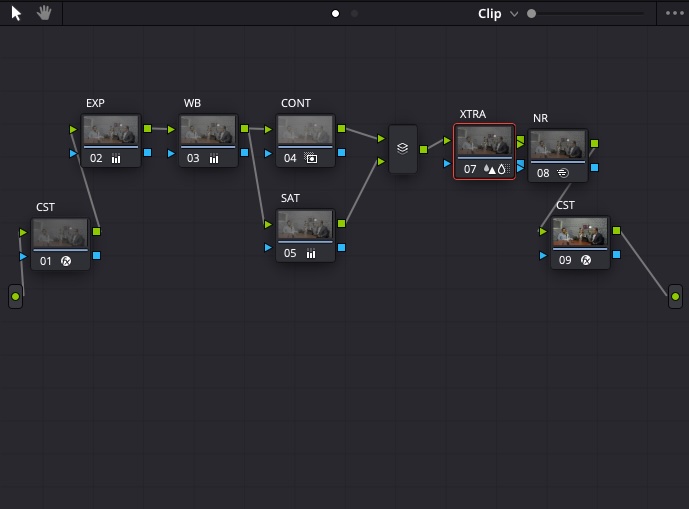
Task: Click the FX icon on node 09
Action: coord(586,260)
